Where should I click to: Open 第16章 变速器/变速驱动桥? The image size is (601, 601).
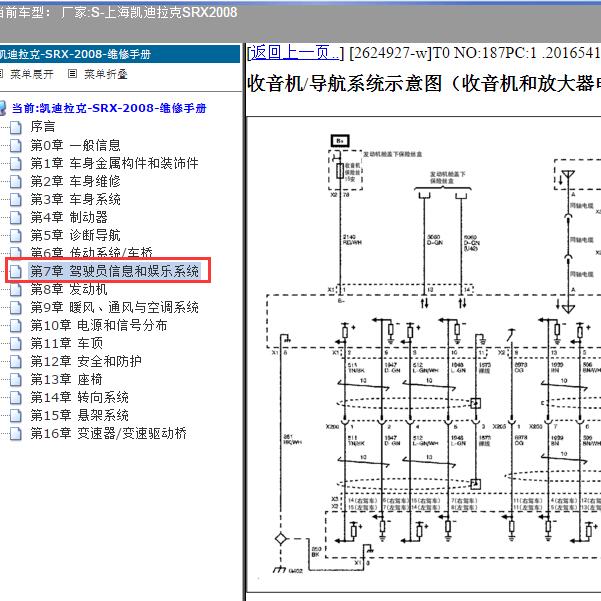(x=108, y=434)
